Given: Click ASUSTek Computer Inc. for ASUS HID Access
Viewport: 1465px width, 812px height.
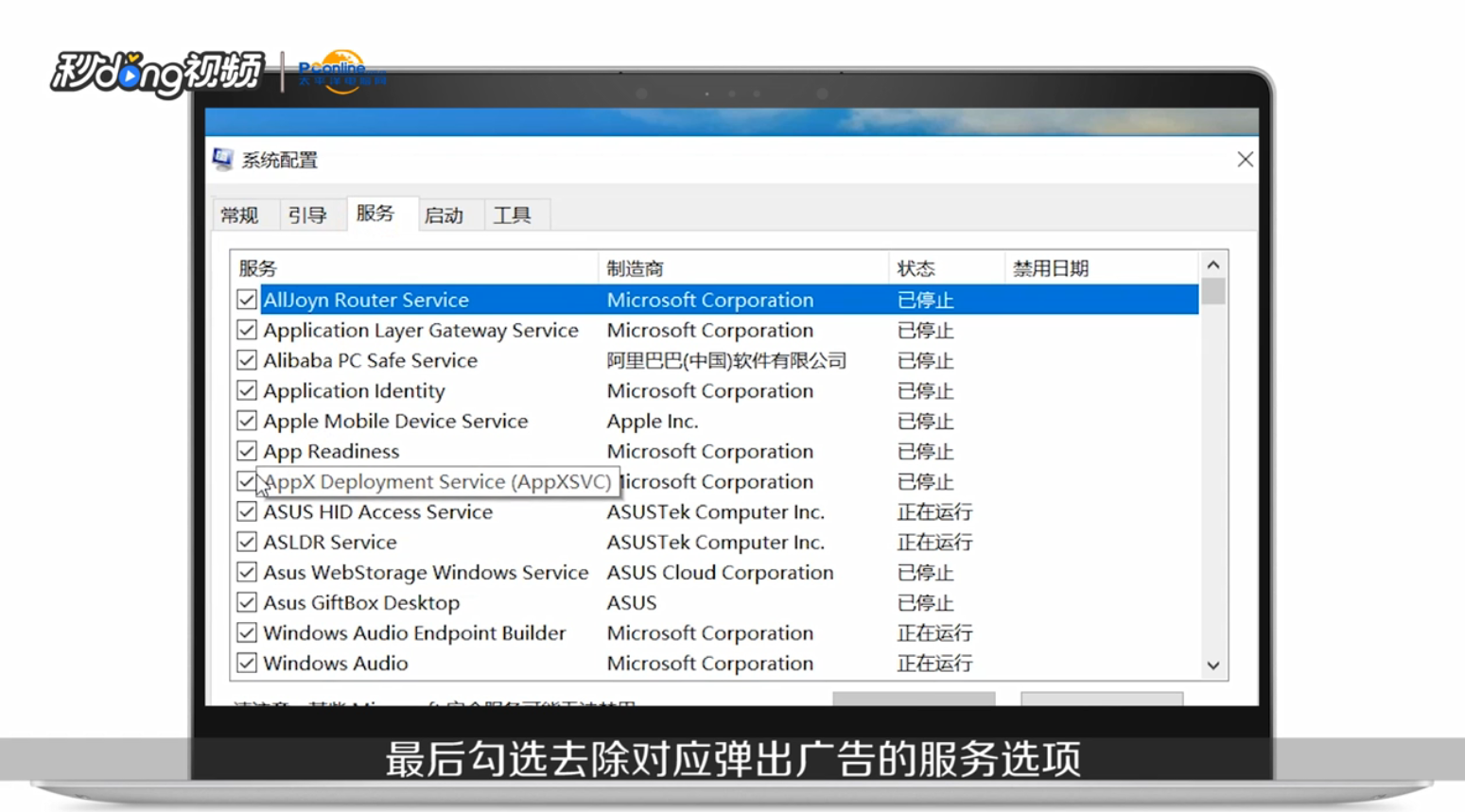Looking at the screenshot, I should tap(716, 511).
